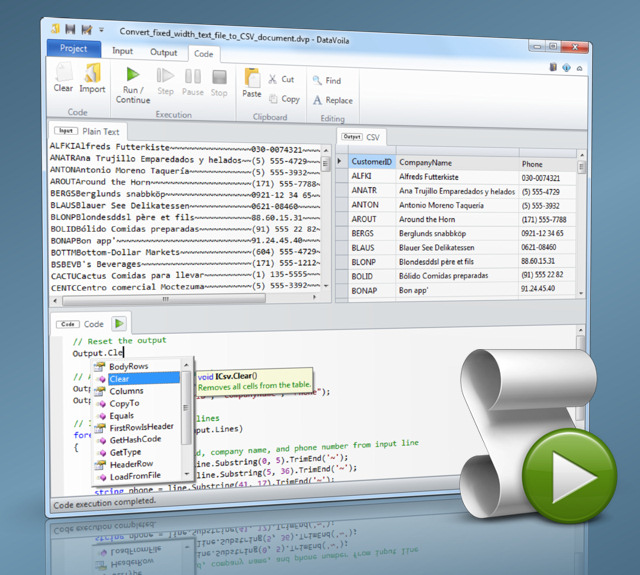Image resolution: width=640 pixels, height=575 pixels.
Task: Select the CSV output tab
Action: click(x=361, y=137)
